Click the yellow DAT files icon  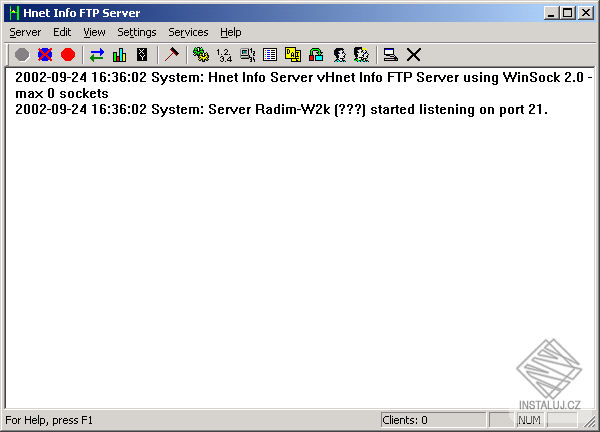click(293, 55)
